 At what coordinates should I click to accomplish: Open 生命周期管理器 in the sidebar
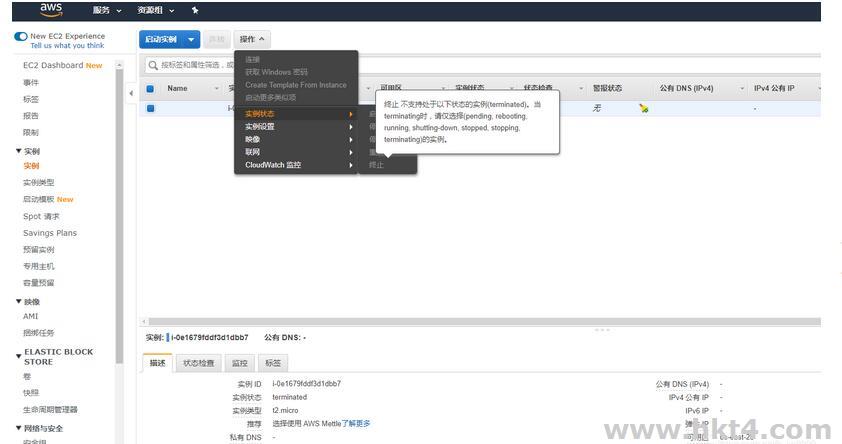tap(50, 410)
